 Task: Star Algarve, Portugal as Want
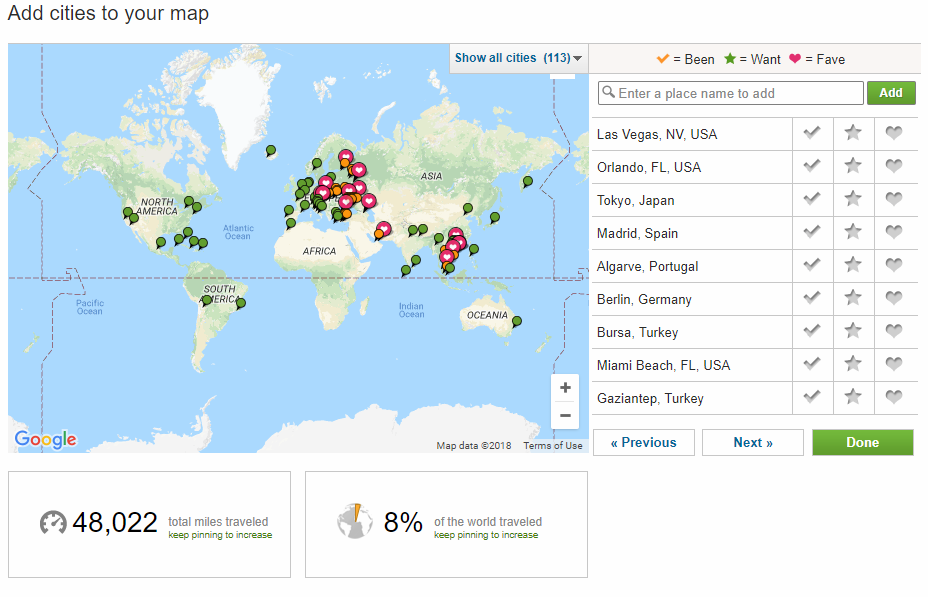coord(853,264)
